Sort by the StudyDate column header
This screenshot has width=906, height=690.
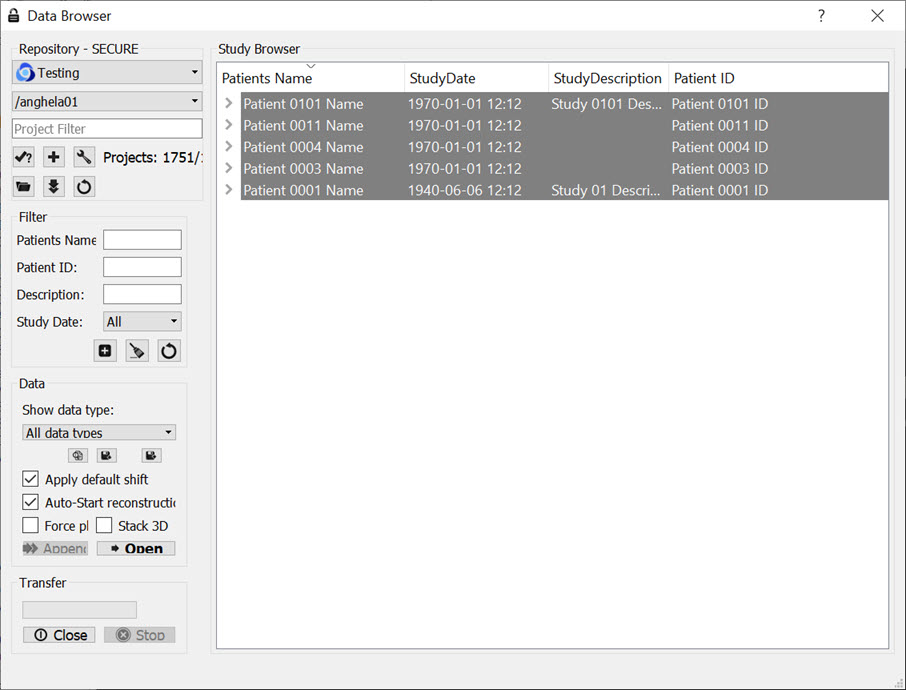(476, 78)
